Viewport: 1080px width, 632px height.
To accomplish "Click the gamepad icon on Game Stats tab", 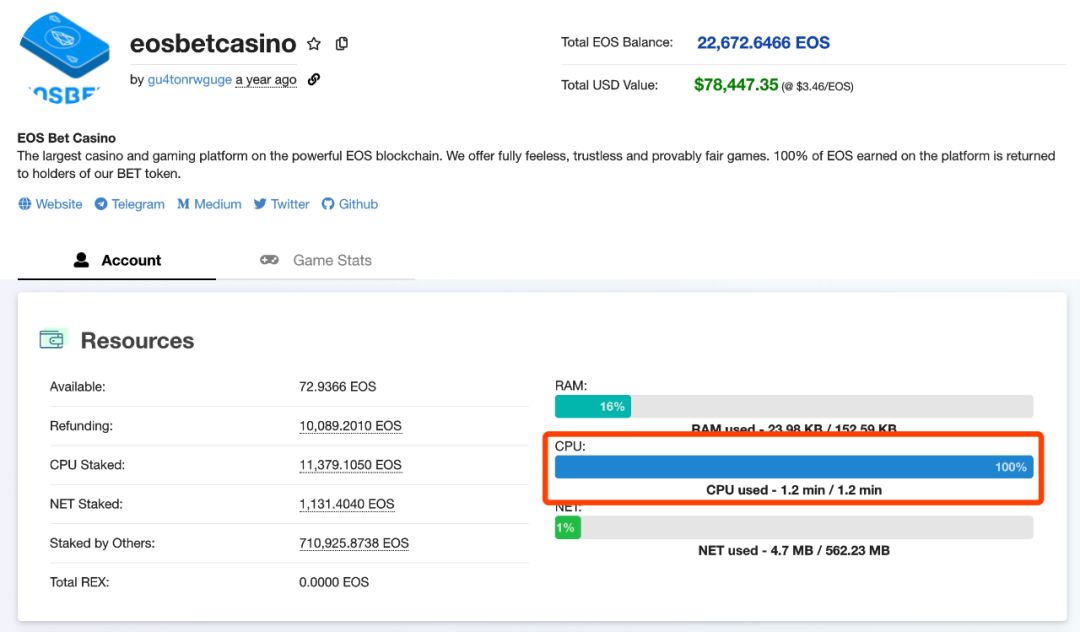I will tap(269, 260).
